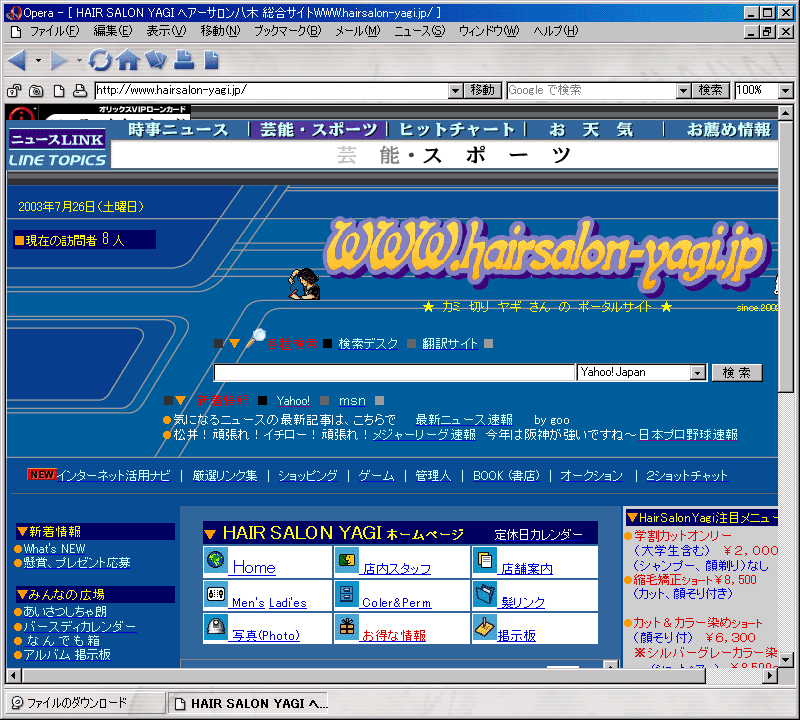
Task: Click the file icon left of ファイル menu
Action: 16,32
